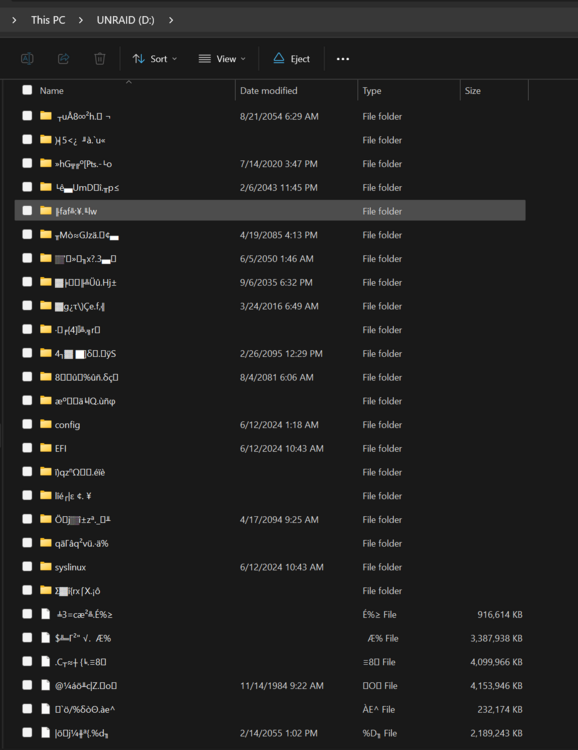Click size value 916,614 KB
The height and width of the screenshot is (750, 578).
tap(500, 614)
